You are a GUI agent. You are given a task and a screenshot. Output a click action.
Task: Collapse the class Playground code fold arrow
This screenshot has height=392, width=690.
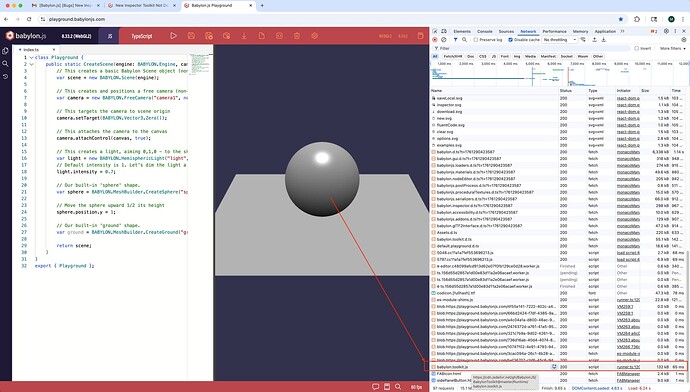click(31, 58)
